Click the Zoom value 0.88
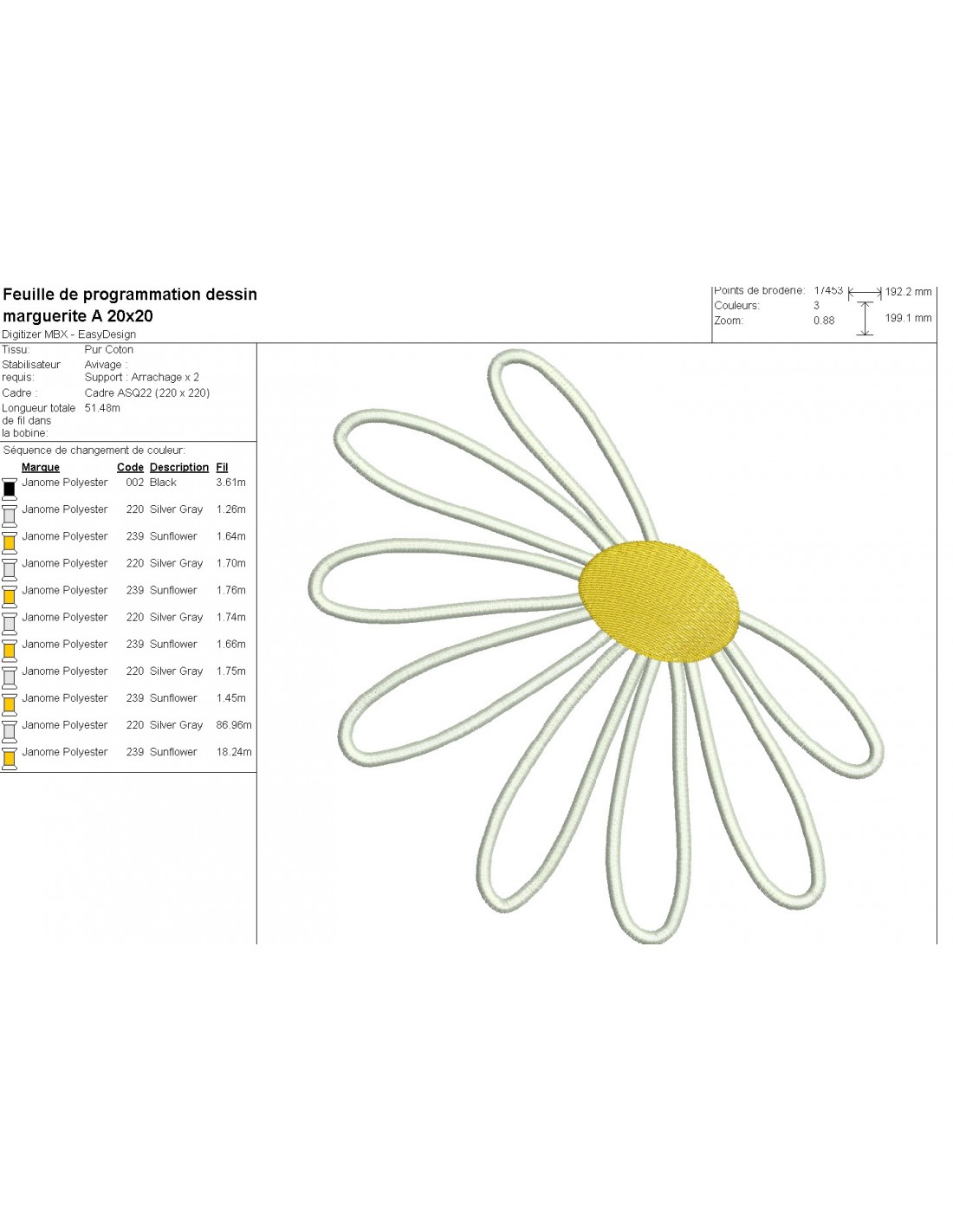The image size is (953, 1232). click(x=824, y=321)
